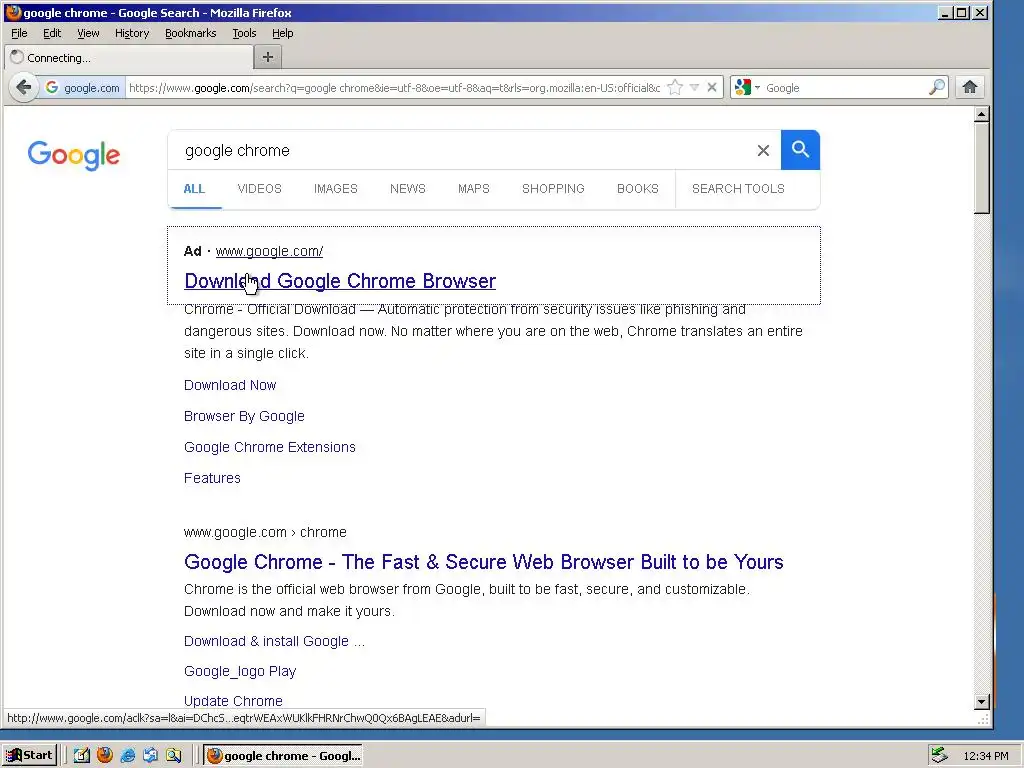Click the google.com site identity badge
Image resolution: width=1024 pixels, height=768 pixels.
coord(83,88)
